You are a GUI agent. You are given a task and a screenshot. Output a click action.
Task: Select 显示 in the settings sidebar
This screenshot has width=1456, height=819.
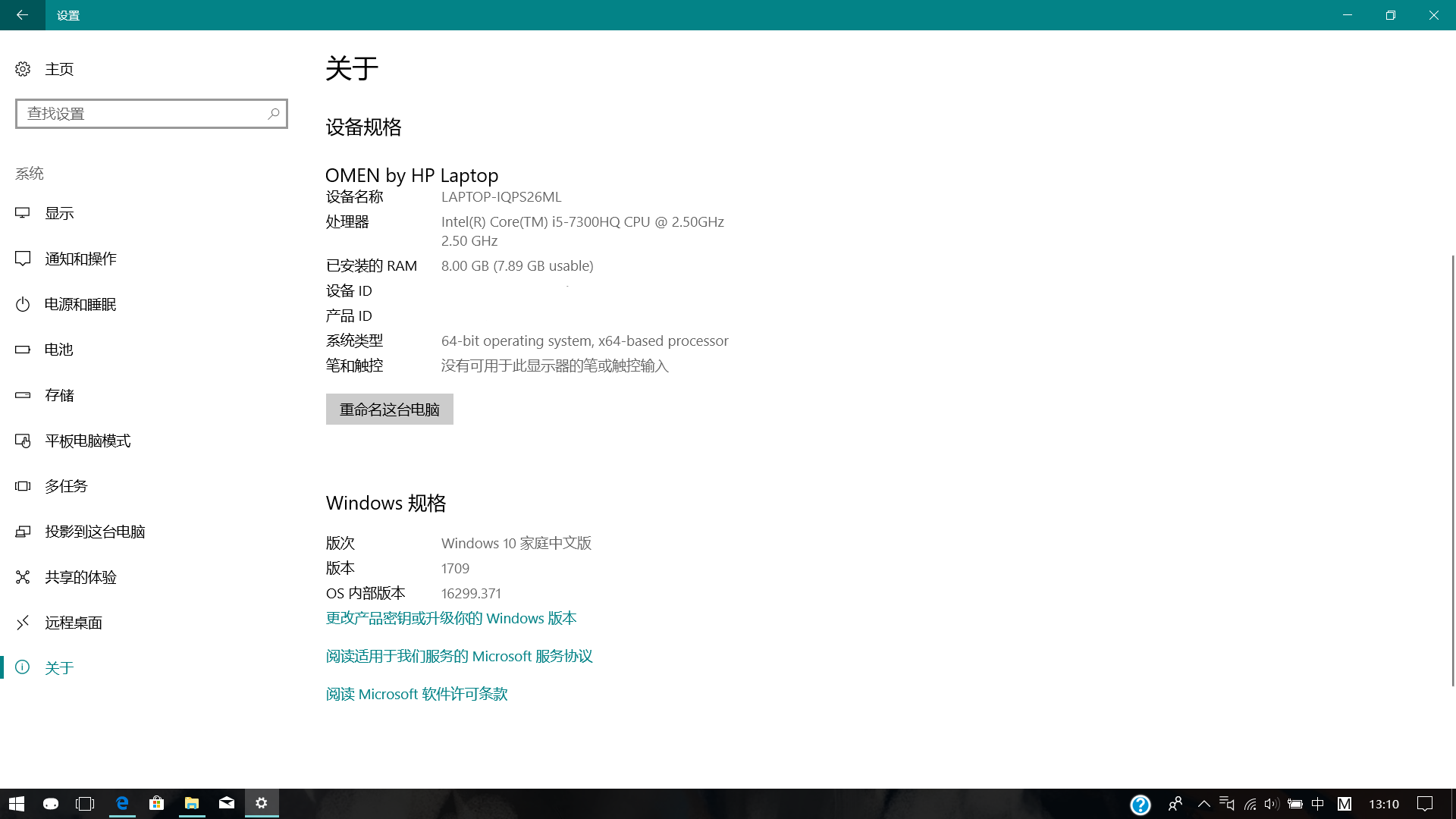[59, 213]
